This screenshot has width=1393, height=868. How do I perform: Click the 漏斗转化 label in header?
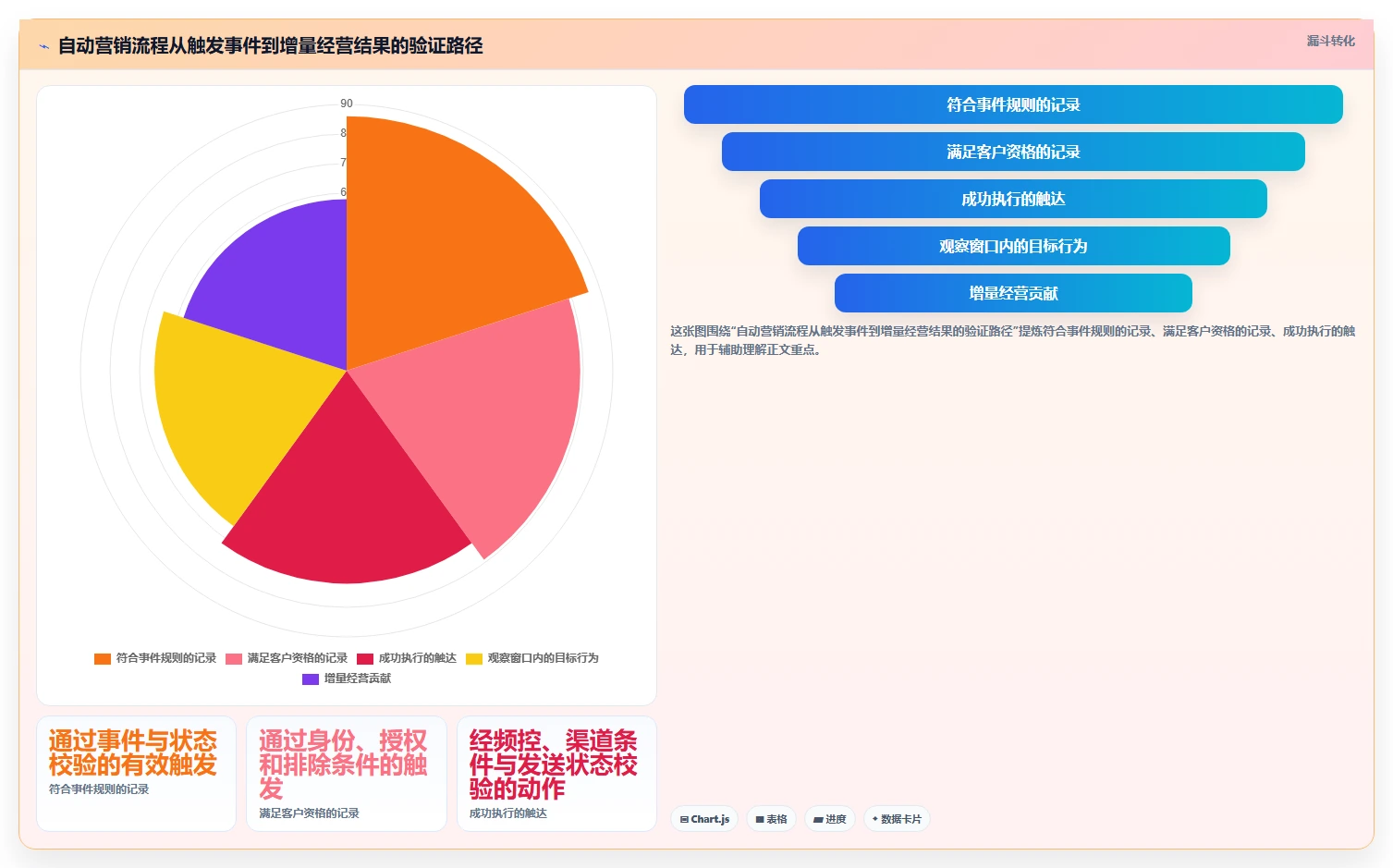coord(1330,41)
